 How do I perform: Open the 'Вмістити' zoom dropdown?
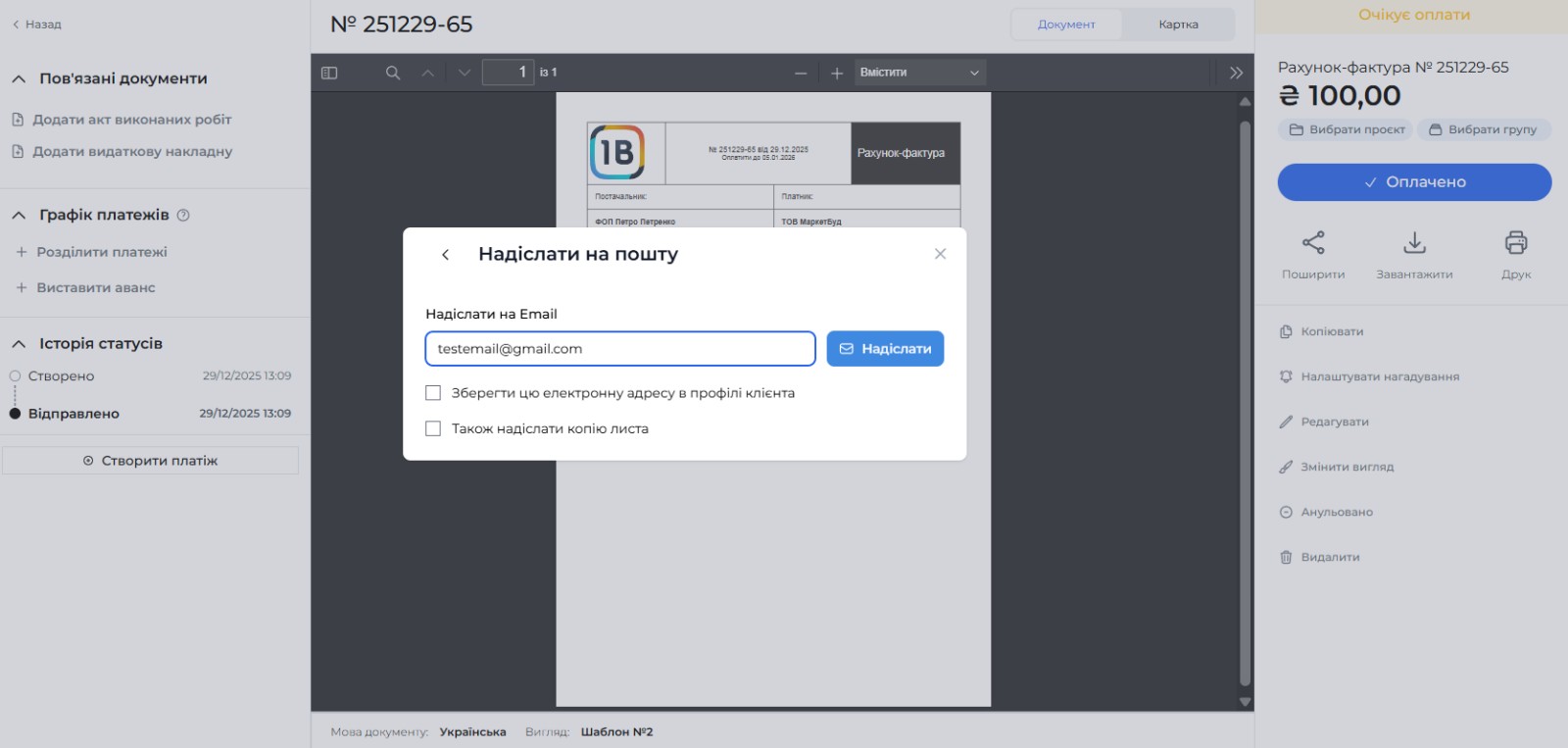pos(919,73)
